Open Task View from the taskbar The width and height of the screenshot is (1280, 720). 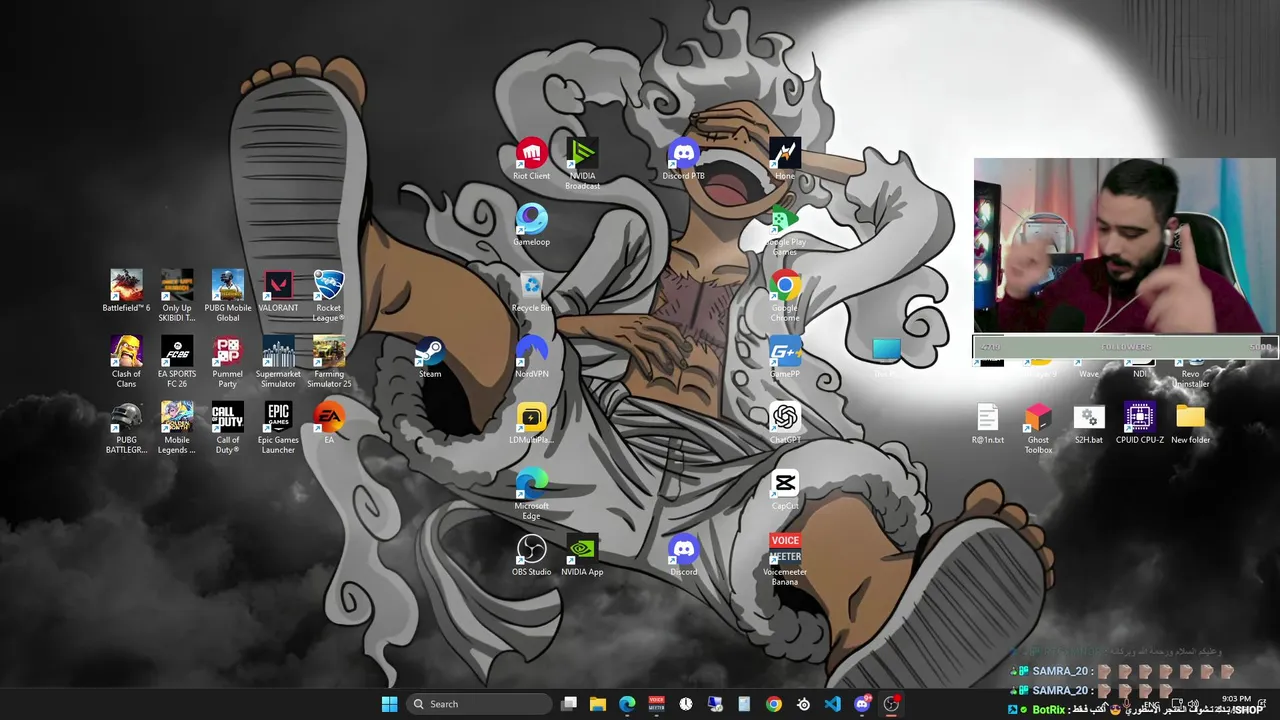pos(569,704)
